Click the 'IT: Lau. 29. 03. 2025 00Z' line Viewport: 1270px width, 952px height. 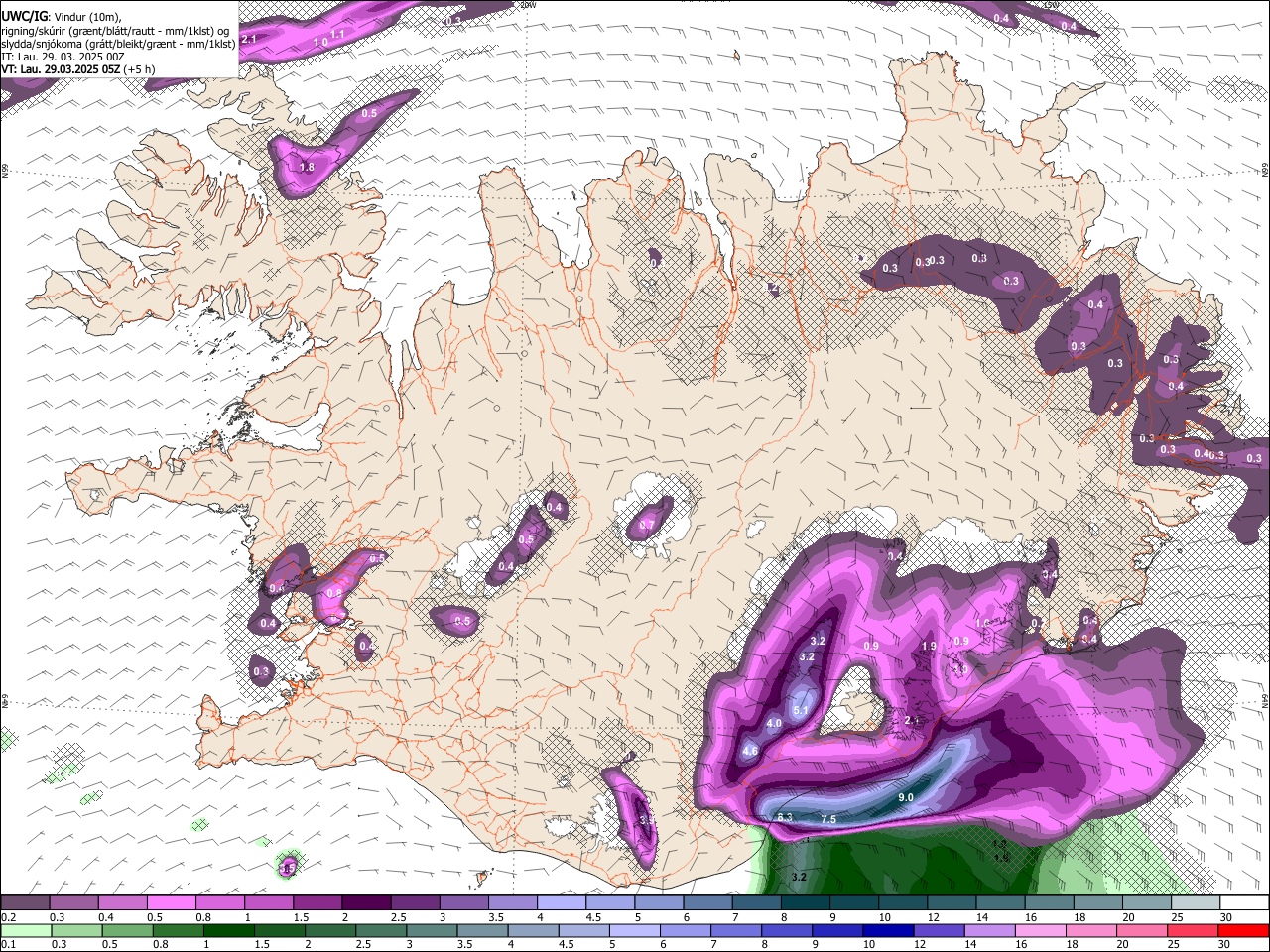(63, 57)
